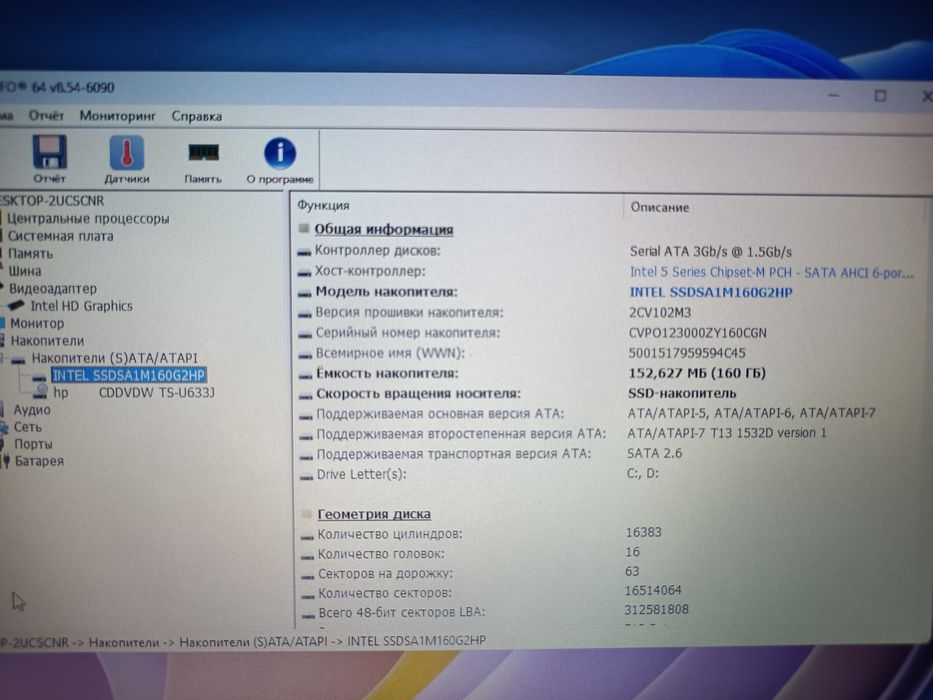933x700 pixels.
Task: Click the optical disc icon beside hp CDDVDW
Action: click(40, 390)
